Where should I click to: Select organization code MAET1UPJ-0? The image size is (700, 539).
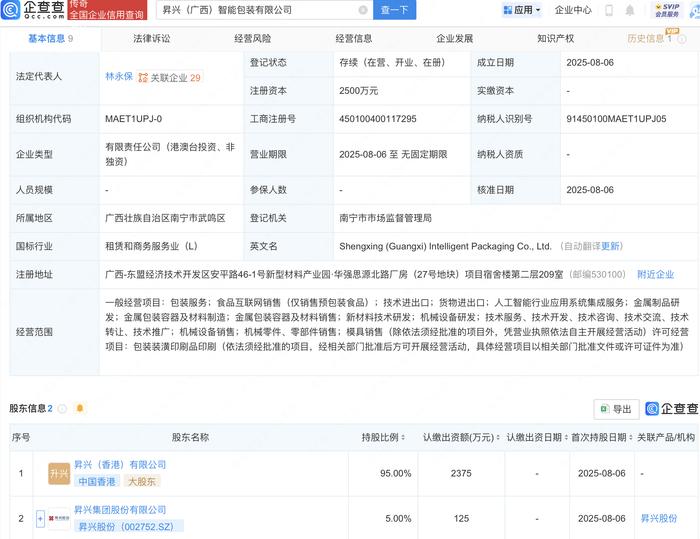tap(133, 119)
